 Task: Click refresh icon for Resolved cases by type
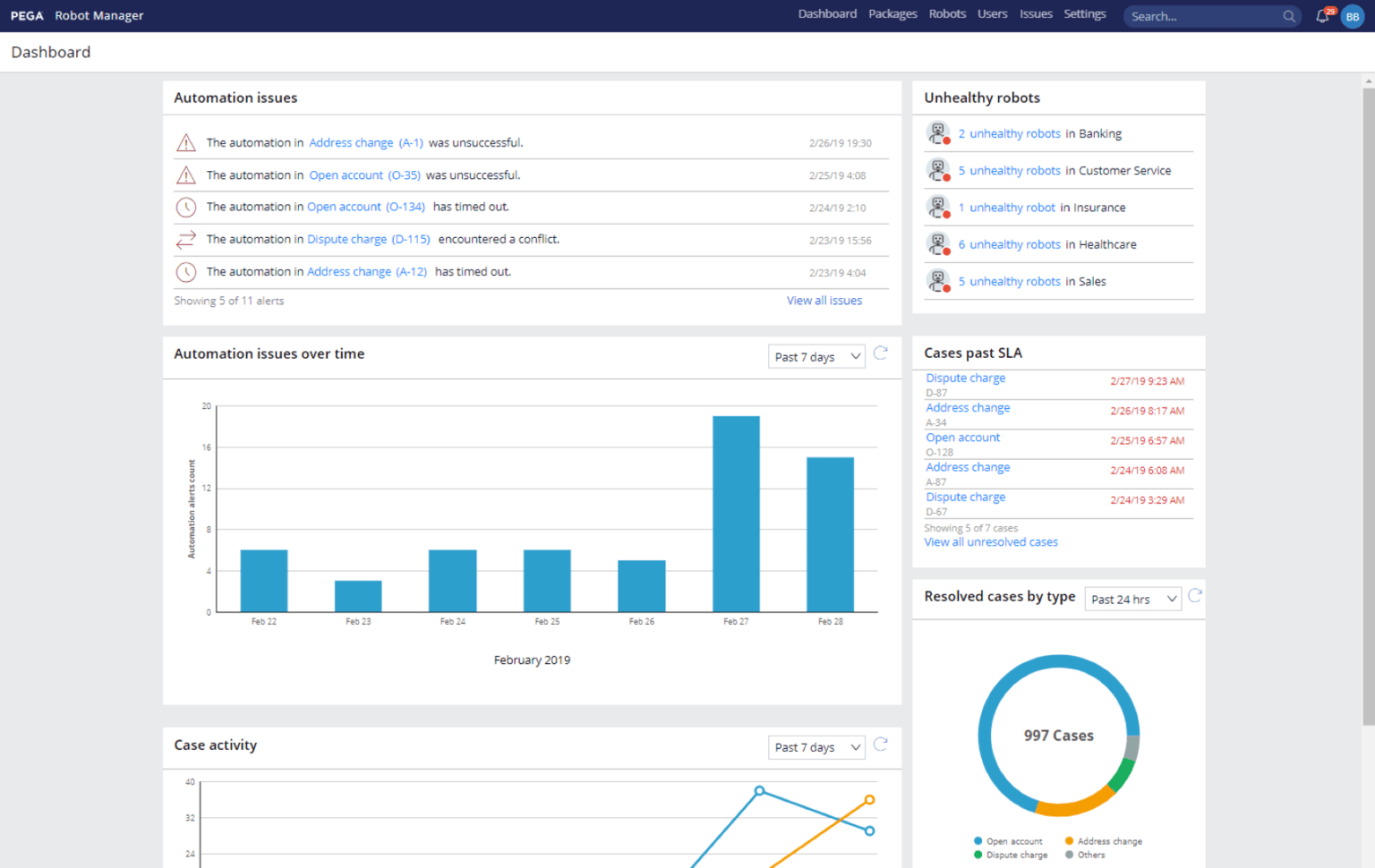[1194, 596]
